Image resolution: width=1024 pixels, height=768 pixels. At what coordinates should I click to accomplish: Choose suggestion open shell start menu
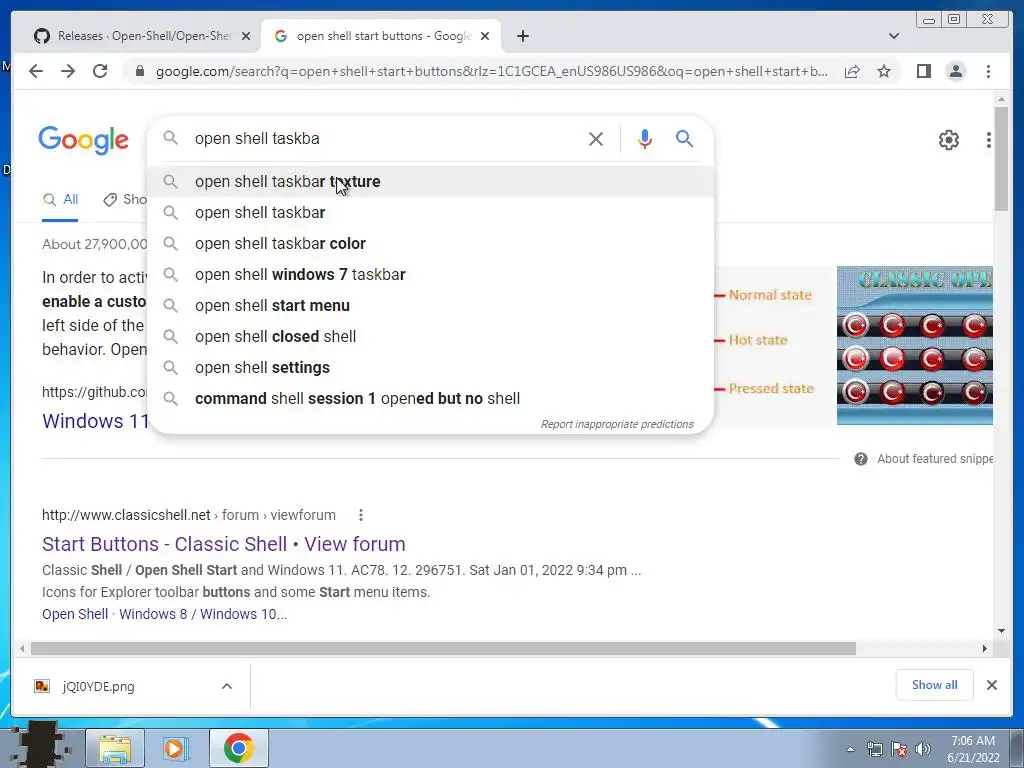pyautogui.click(x=431, y=306)
